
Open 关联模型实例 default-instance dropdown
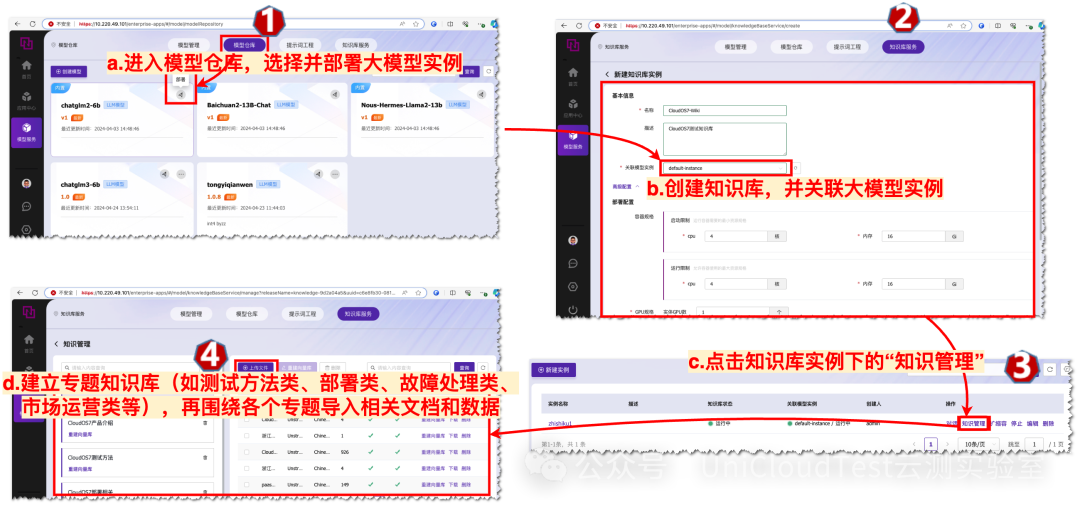(723, 167)
